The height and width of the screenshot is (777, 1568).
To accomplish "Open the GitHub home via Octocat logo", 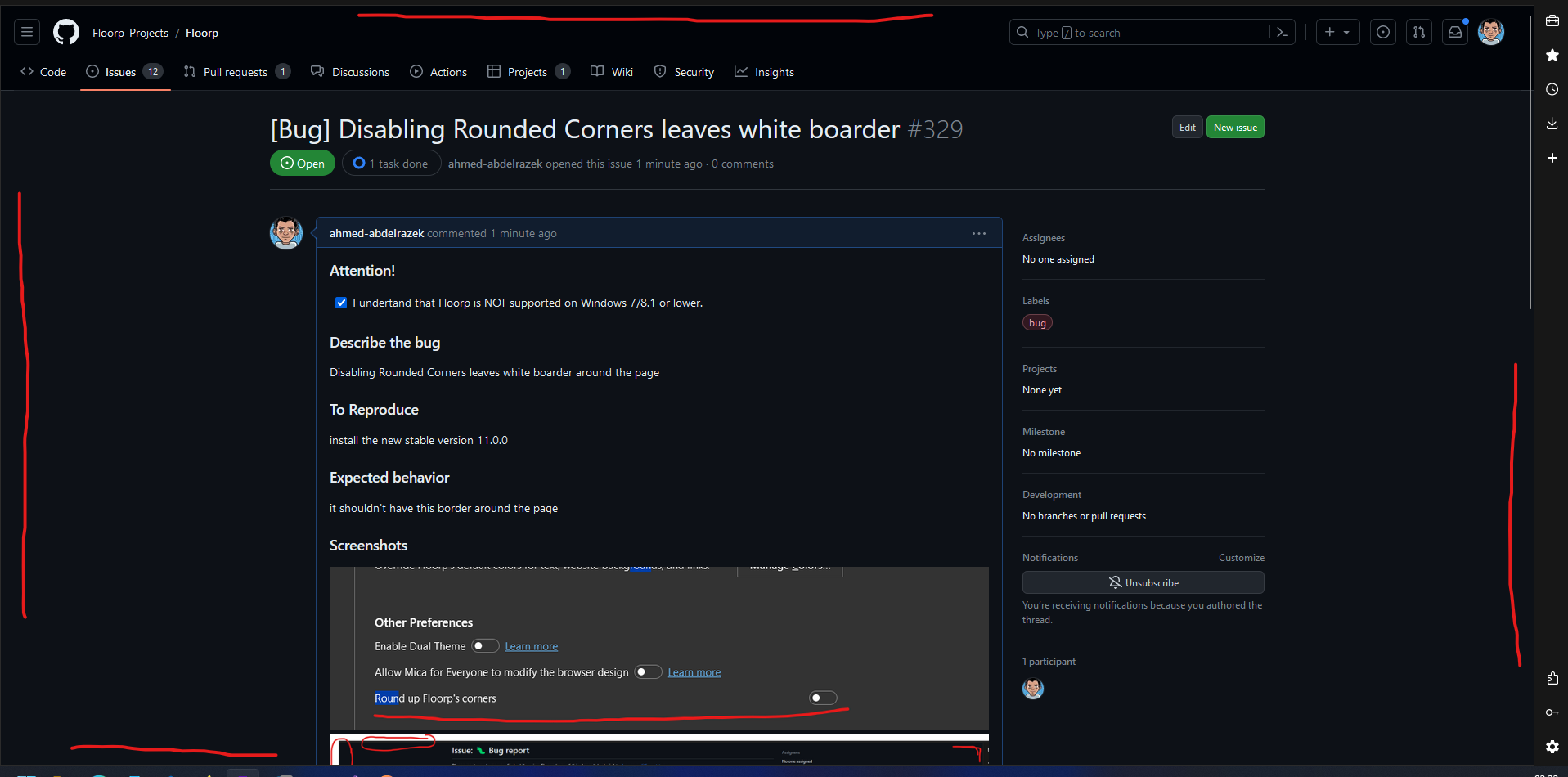I will 65,32.
